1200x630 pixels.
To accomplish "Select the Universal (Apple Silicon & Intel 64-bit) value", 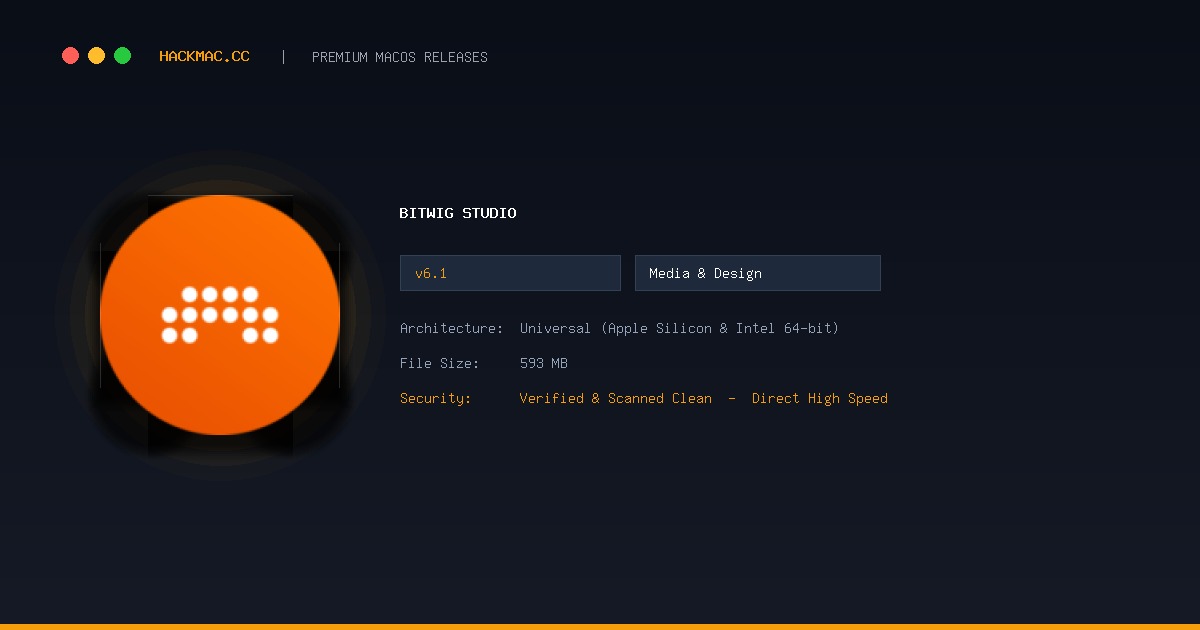I will point(679,328).
